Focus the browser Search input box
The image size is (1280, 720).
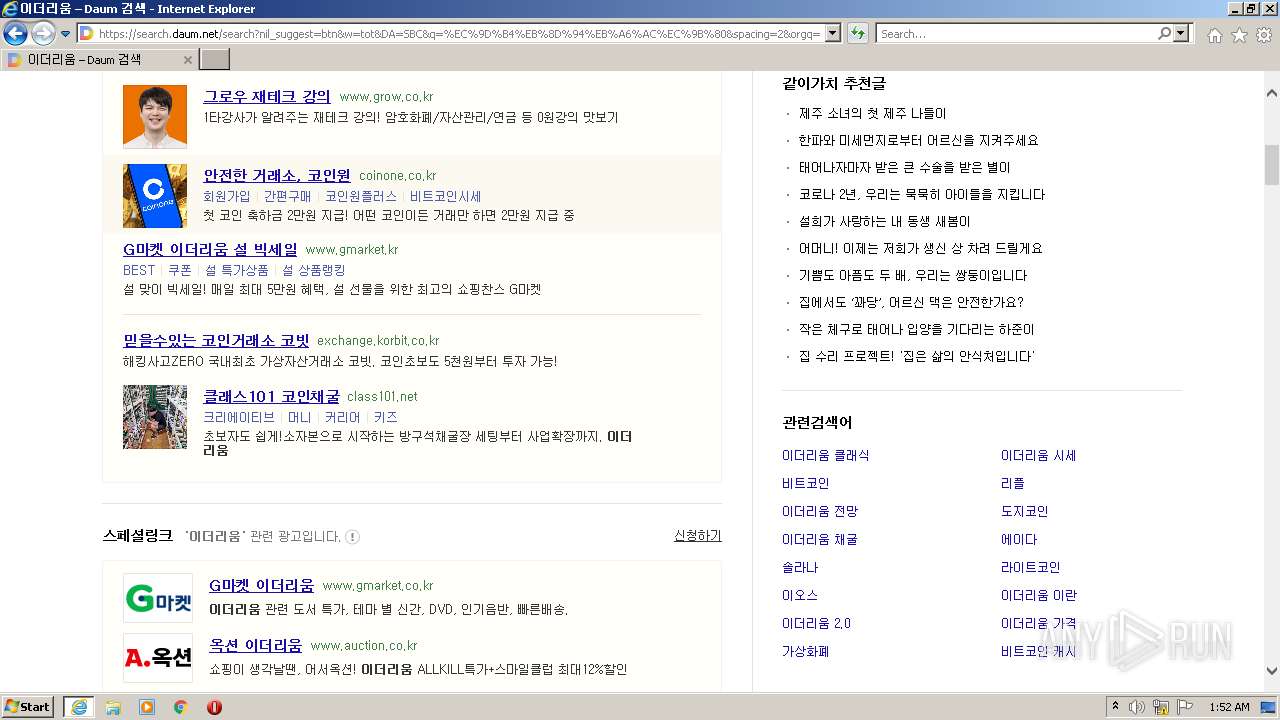[1016, 34]
